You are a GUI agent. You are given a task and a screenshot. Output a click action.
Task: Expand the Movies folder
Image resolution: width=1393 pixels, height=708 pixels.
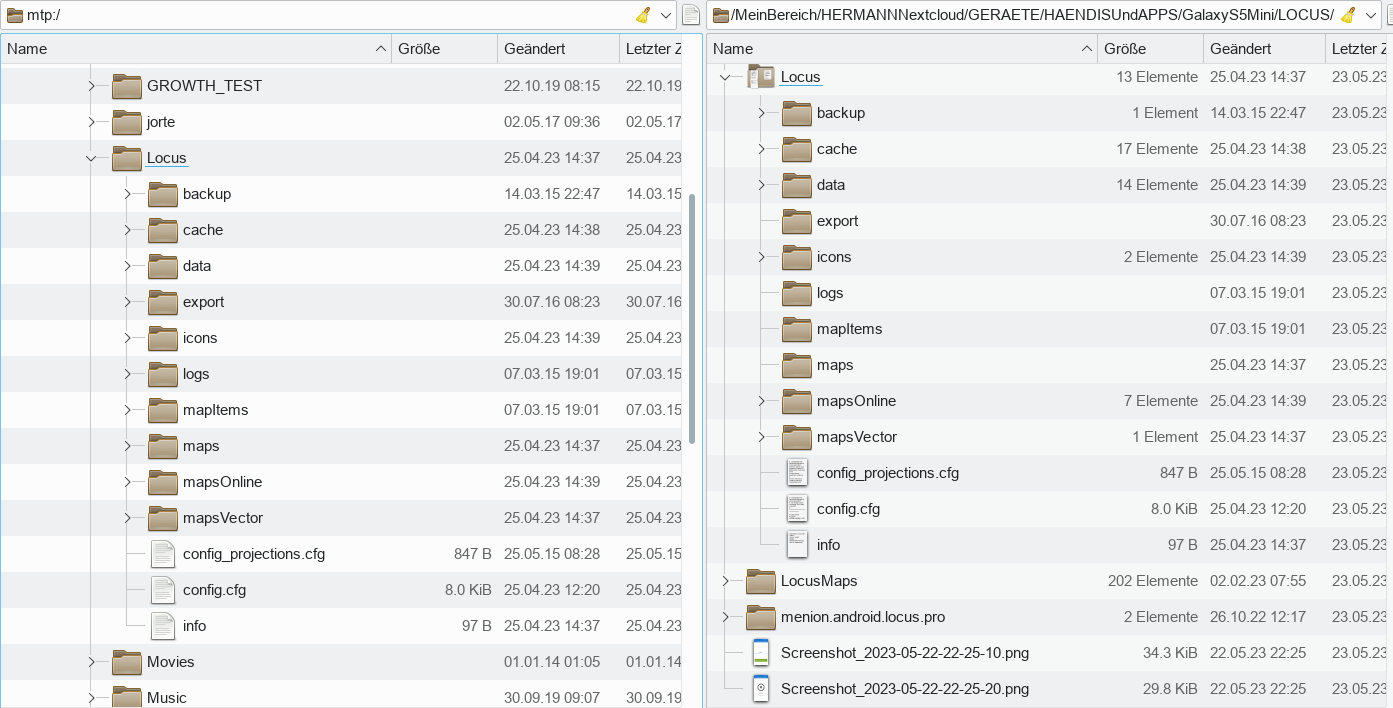[91, 662]
